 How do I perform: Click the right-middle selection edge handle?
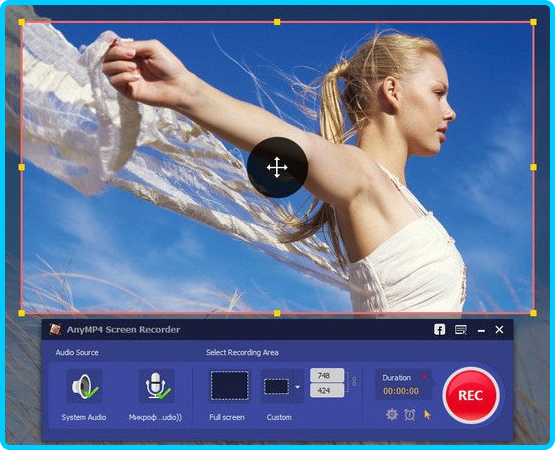click(533, 167)
